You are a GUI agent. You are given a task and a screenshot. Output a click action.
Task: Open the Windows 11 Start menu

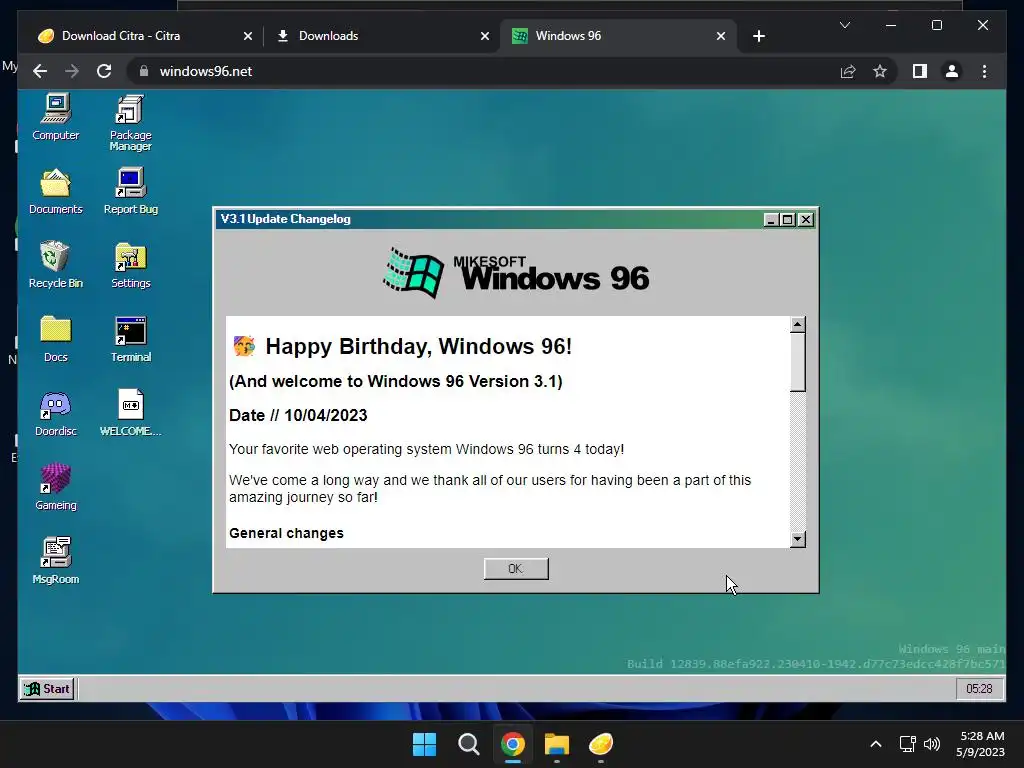pyautogui.click(x=424, y=744)
